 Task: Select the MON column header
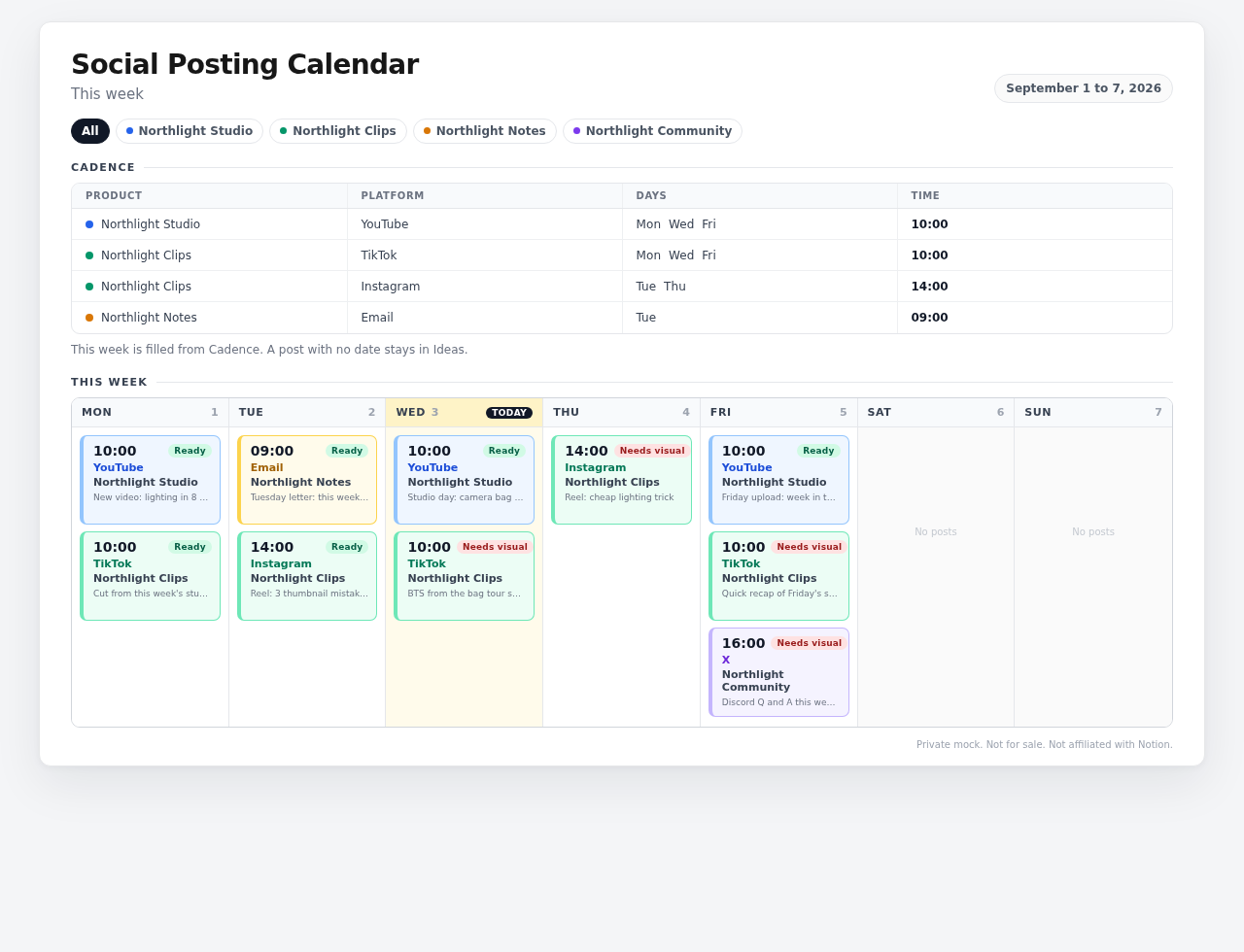click(151, 413)
